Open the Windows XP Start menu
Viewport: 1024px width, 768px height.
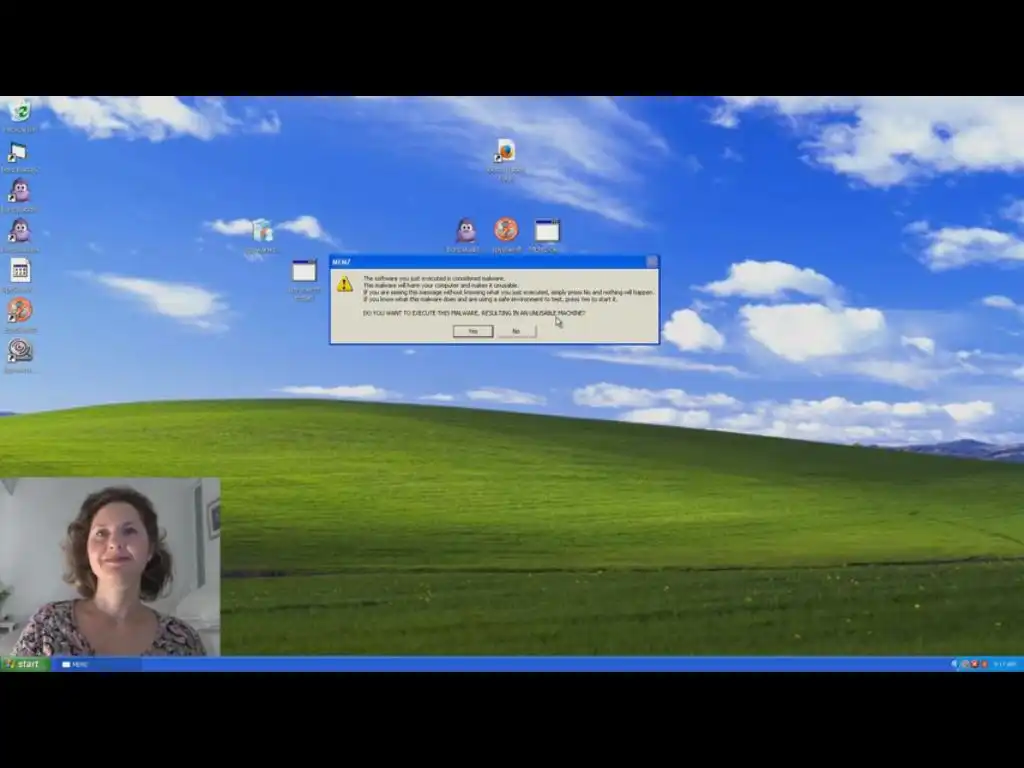[25, 664]
